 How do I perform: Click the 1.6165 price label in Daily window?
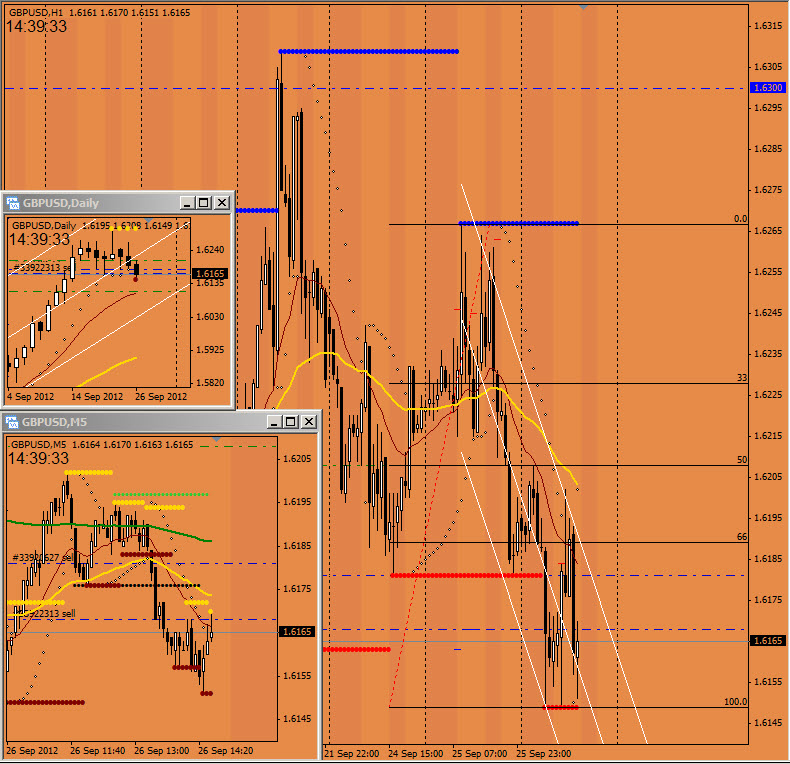(x=210, y=273)
